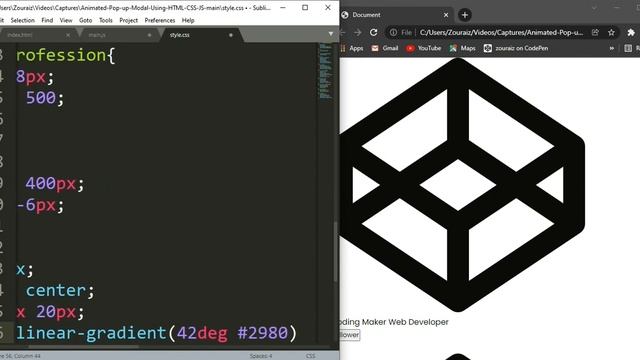The width and height of the screenshot is (640, 360).
Task: Open the Project menu in Sublime
Action: 129,20
